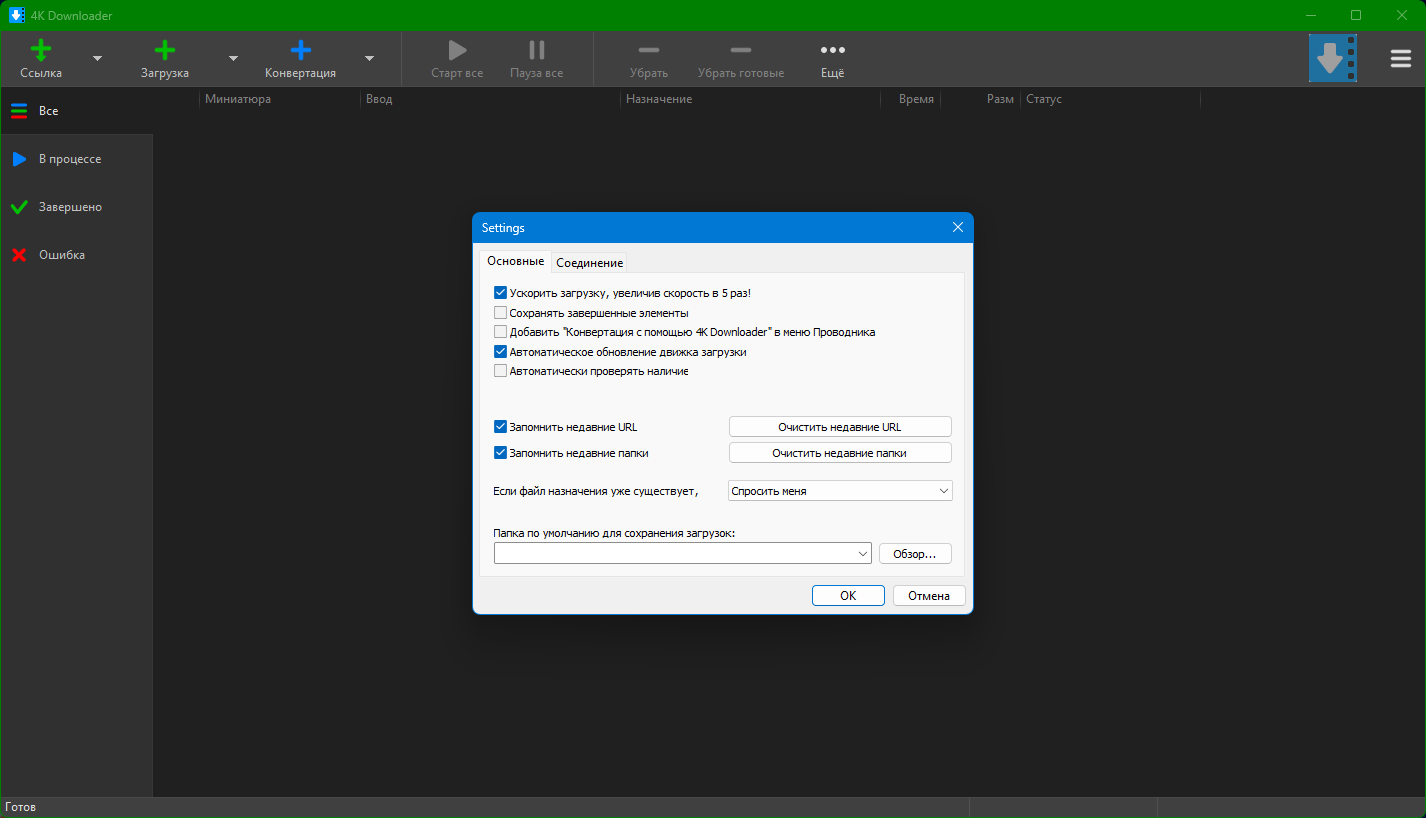Click the green Загрузка plus icon

(165, 51)
